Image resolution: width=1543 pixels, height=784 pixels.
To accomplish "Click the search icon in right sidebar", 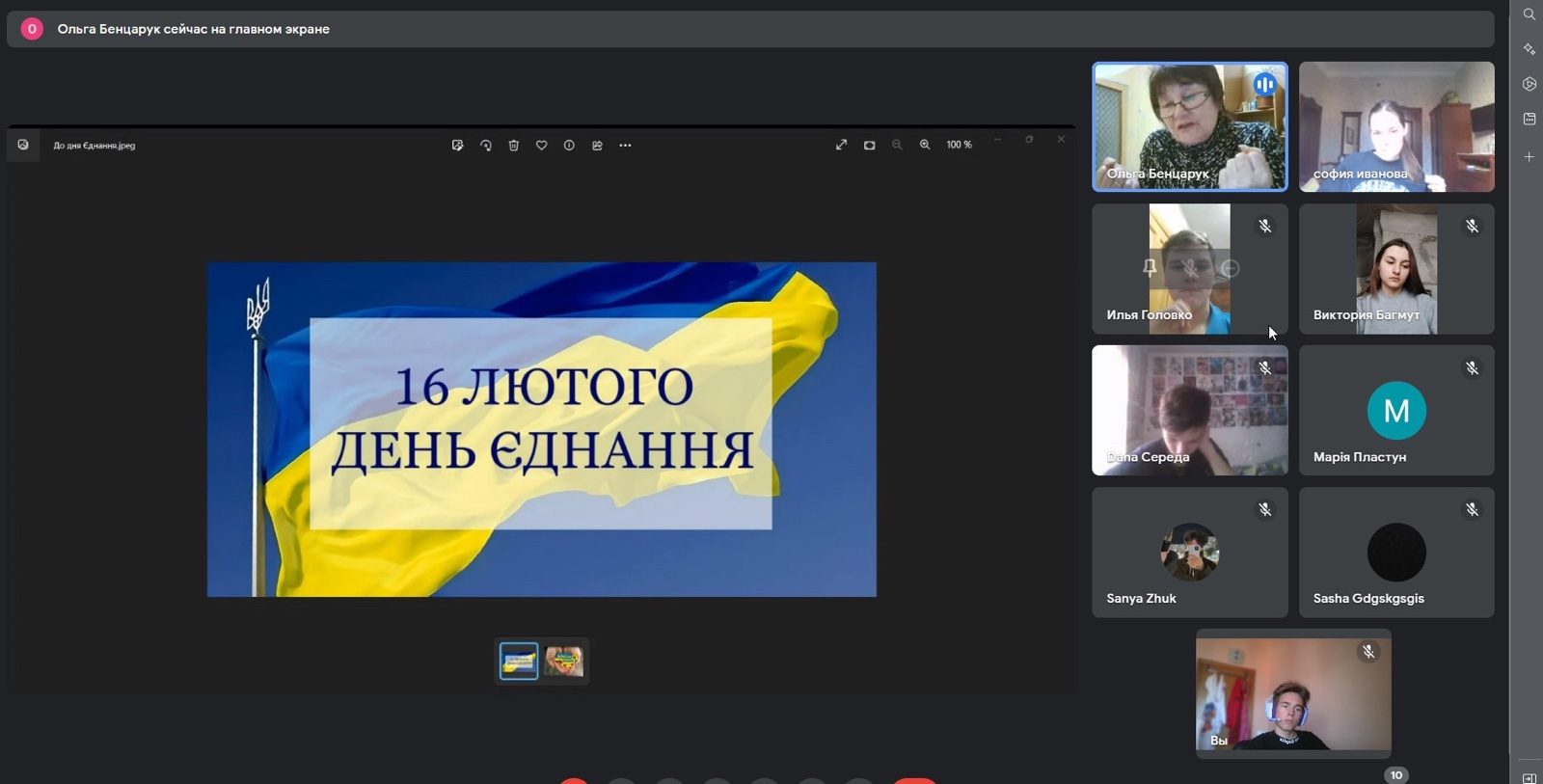I will click(x=1529, y=14).
